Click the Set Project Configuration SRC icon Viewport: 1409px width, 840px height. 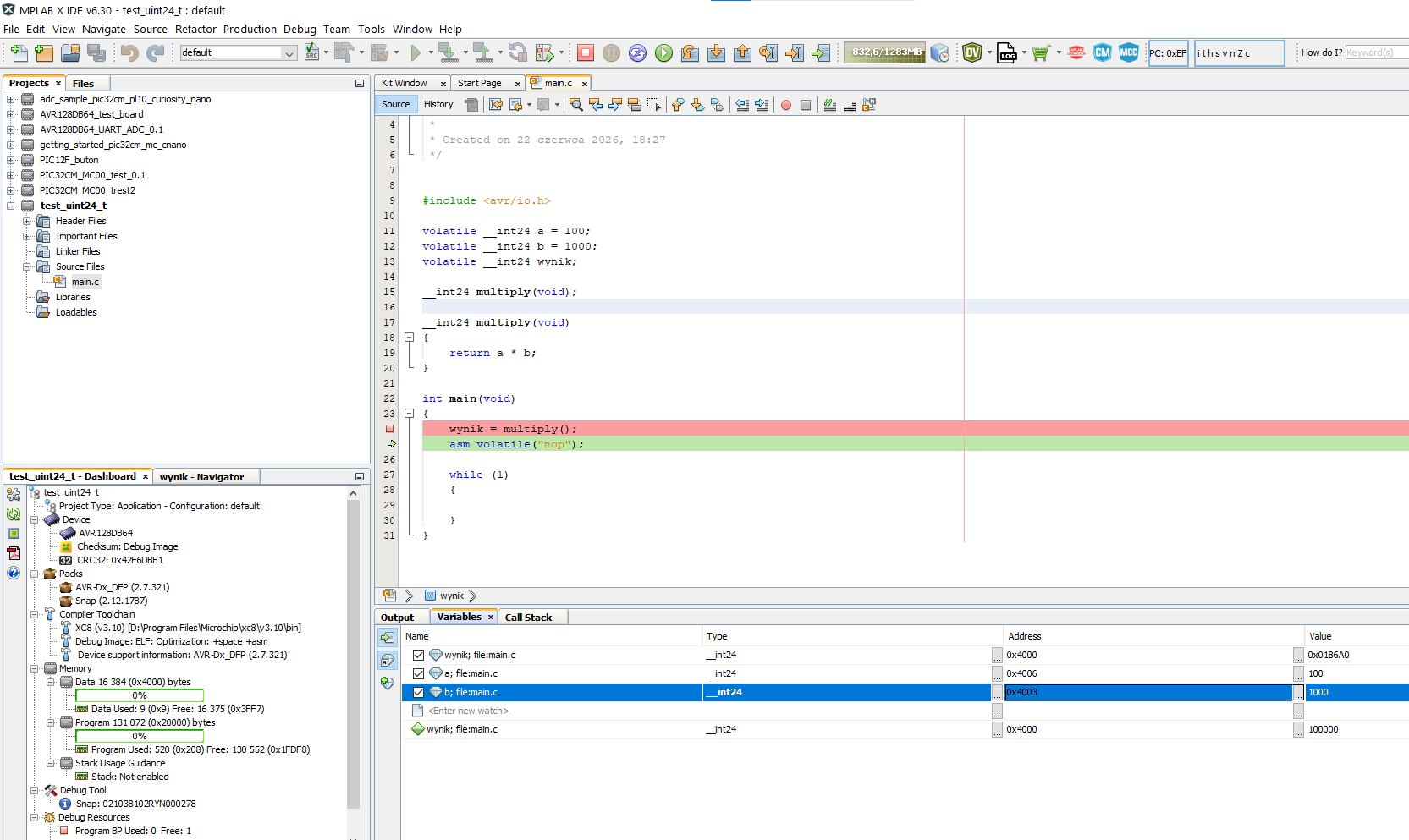(311, 52)
